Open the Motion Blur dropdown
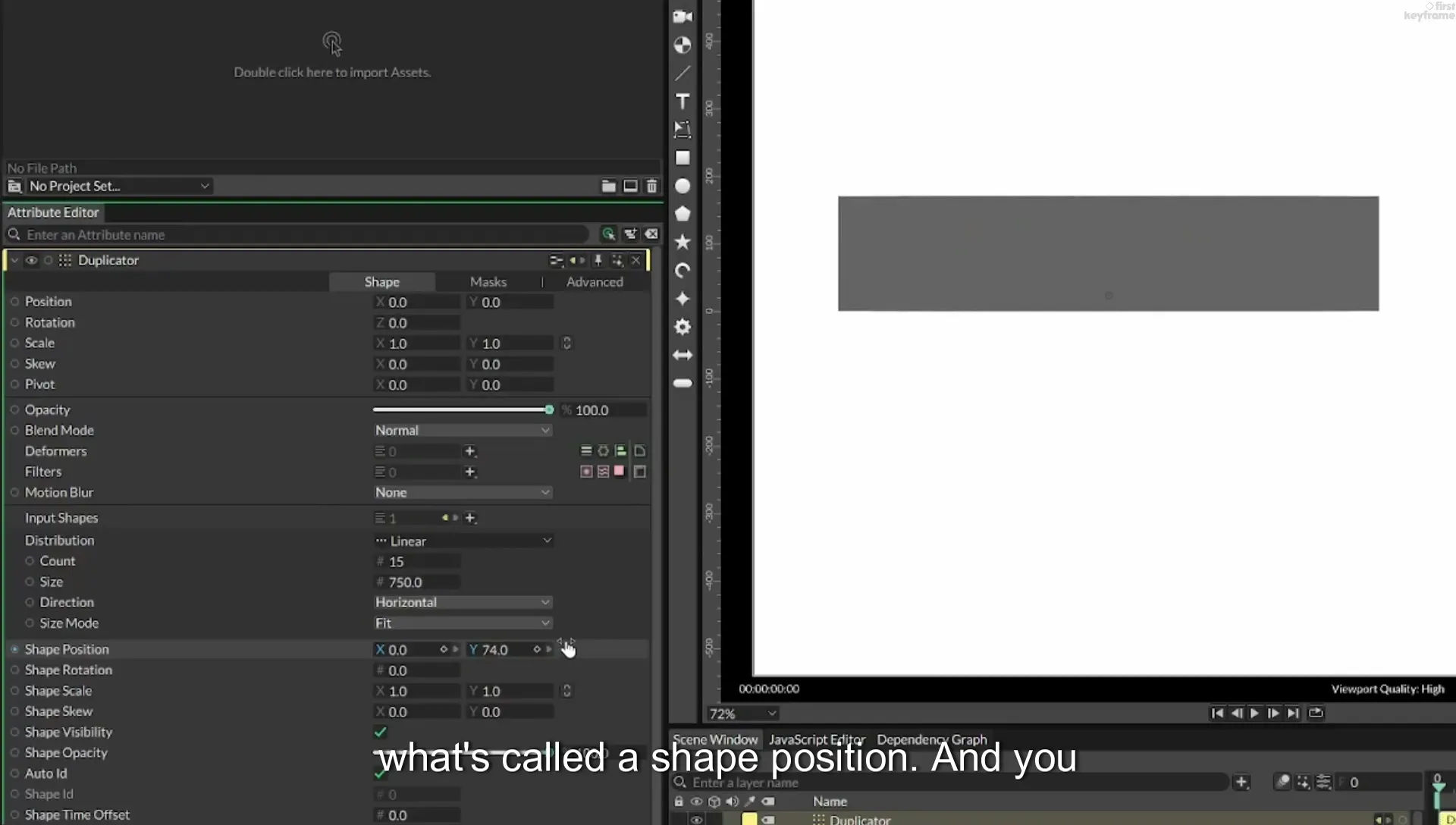This screenshot has height=825, width=1456. click(463, 492)
